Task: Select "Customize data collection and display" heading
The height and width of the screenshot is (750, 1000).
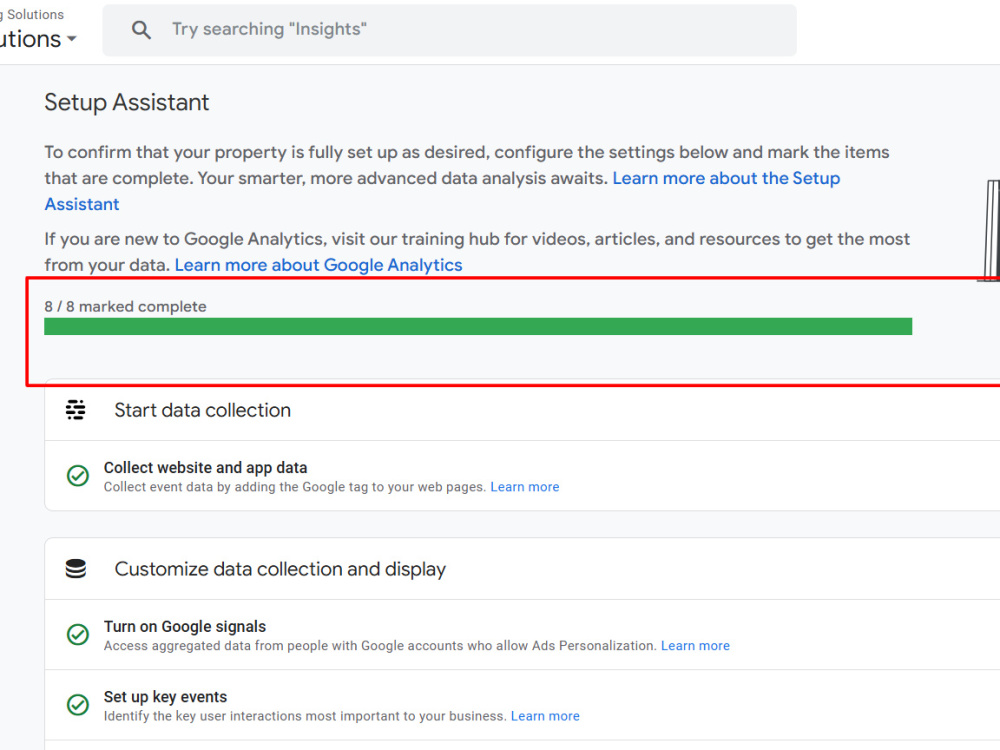Action: [x=280, y=569]
